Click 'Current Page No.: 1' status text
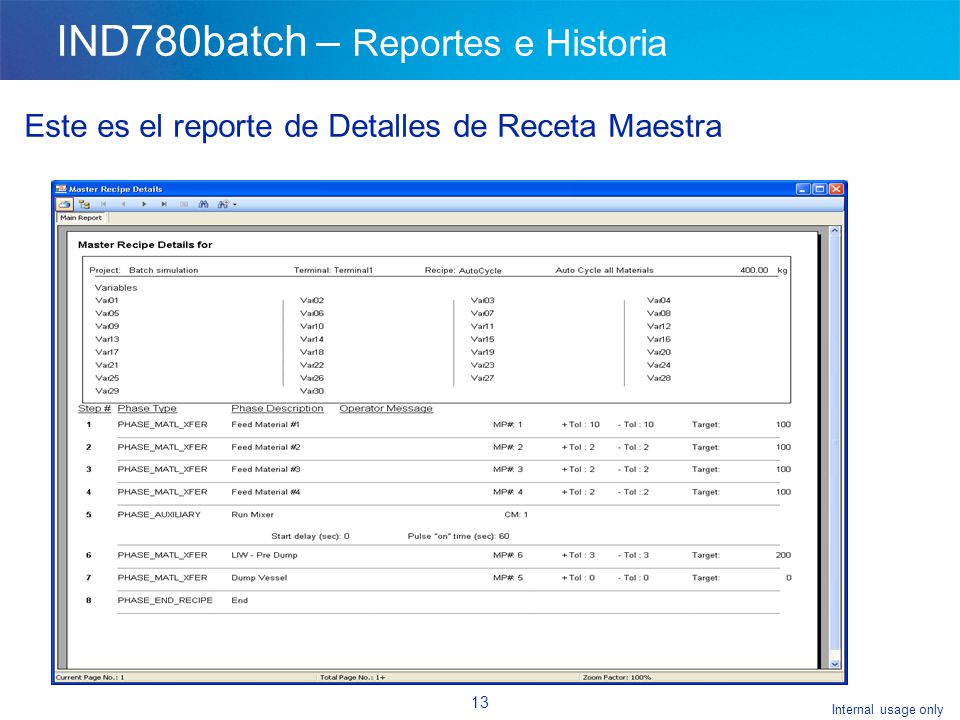This screenshot has height=720, width=960. 90,677
